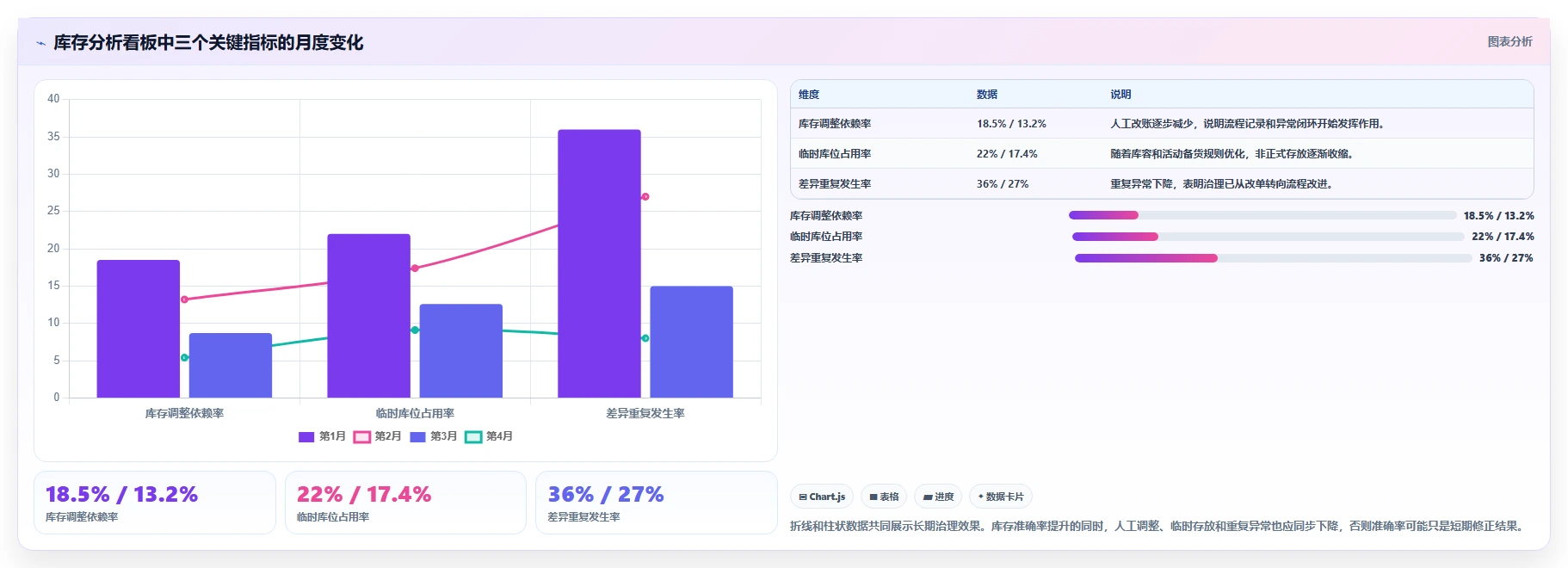Viewport: 1568px width, 568px height.
Task: Toggle the 第3月 dataset in the chart legend
Action: click(x=434, y=436)
